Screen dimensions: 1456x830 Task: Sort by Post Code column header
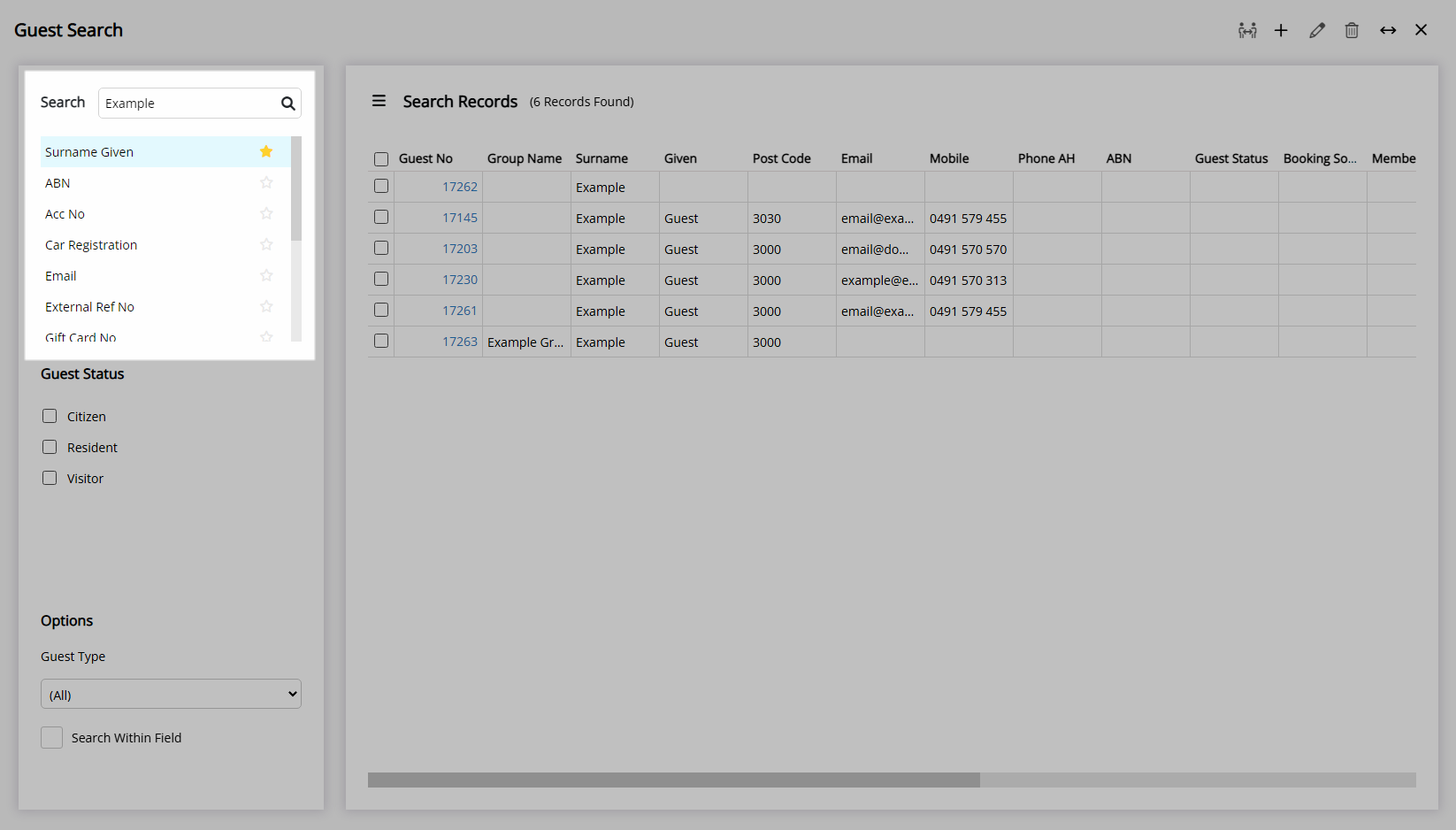(x=782, y=158)
